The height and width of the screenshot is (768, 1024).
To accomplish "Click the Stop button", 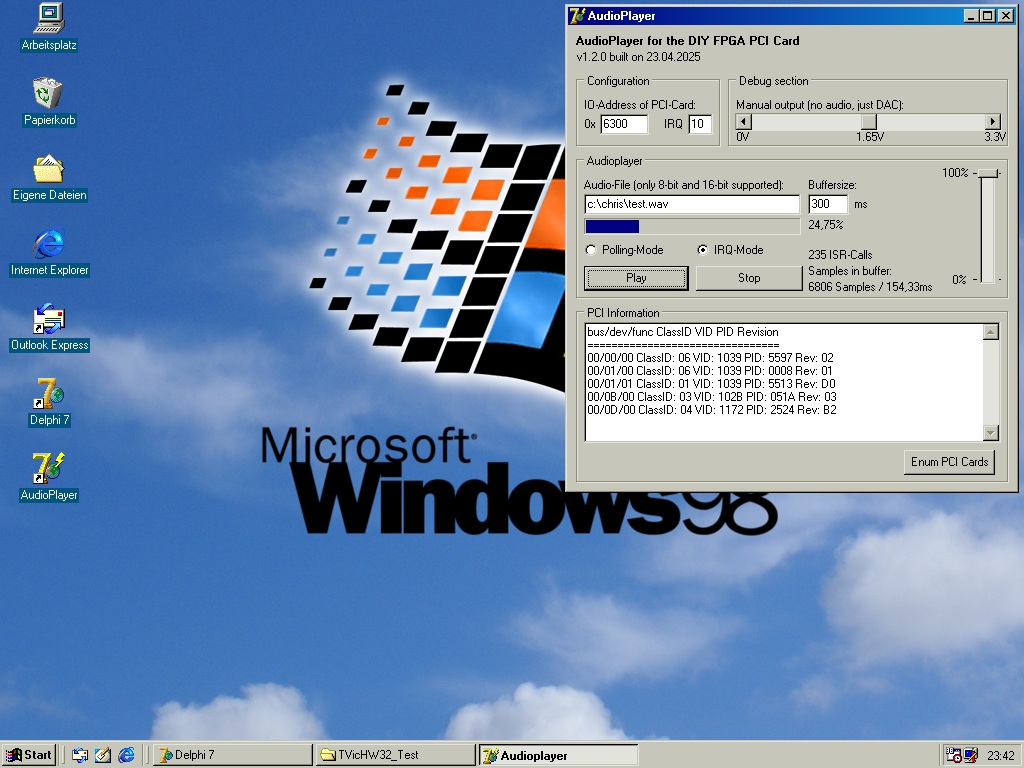I will click(749, 278).
